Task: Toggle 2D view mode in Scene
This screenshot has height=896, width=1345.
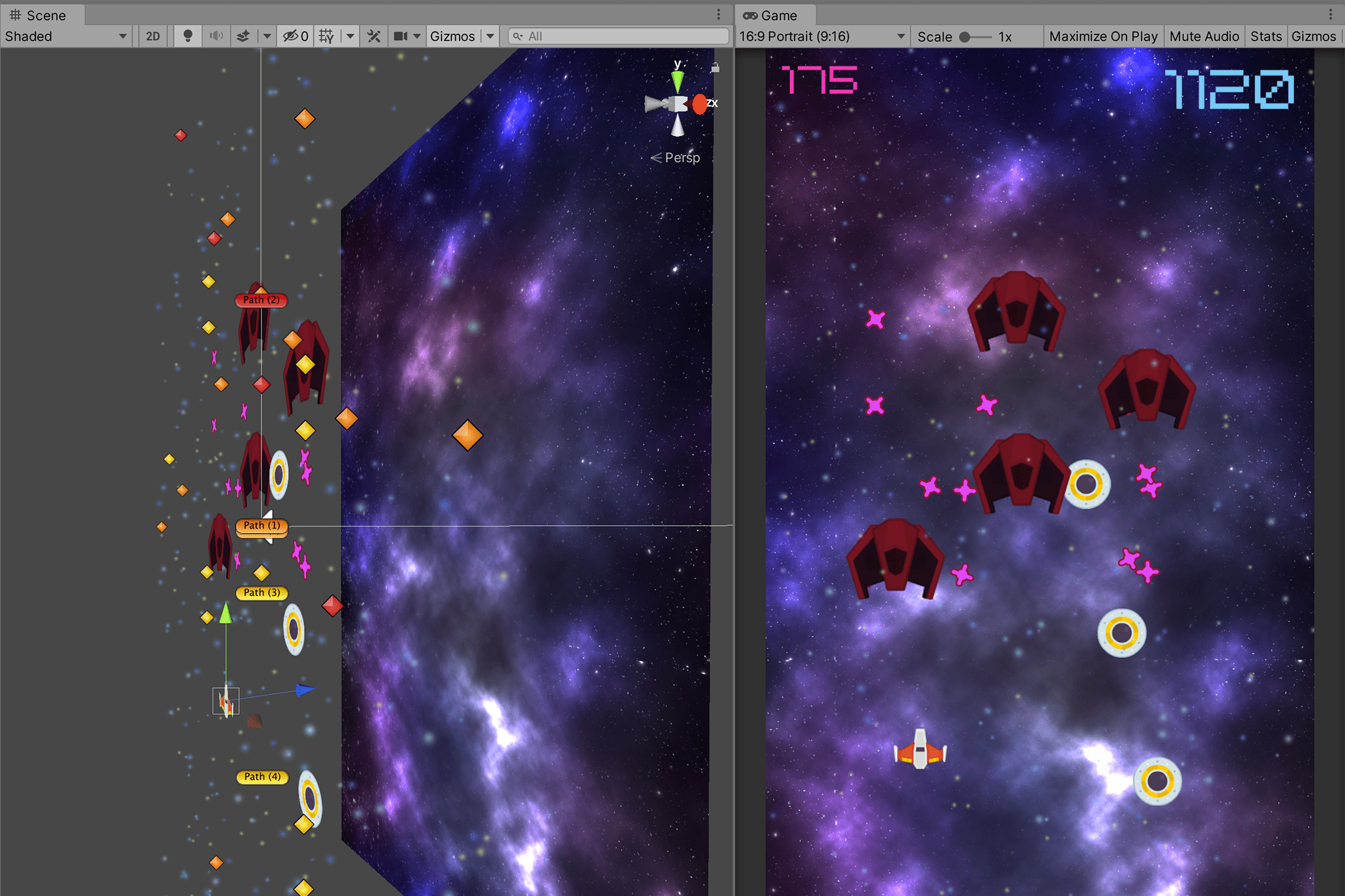Action: (153, 36)
